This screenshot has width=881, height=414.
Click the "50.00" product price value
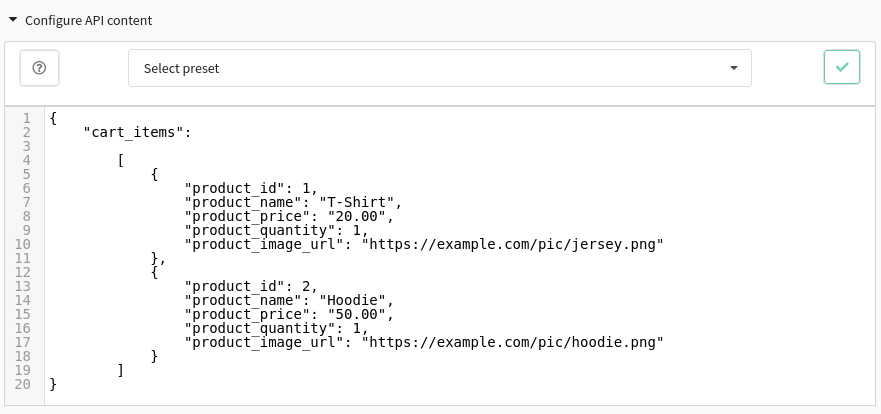pos(357,314)
